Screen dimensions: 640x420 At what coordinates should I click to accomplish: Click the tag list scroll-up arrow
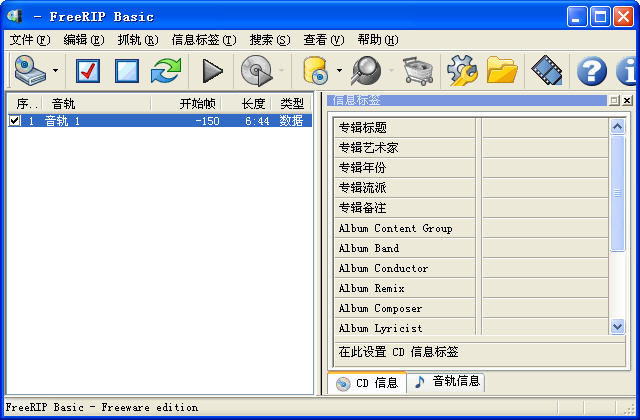(617, 127)
